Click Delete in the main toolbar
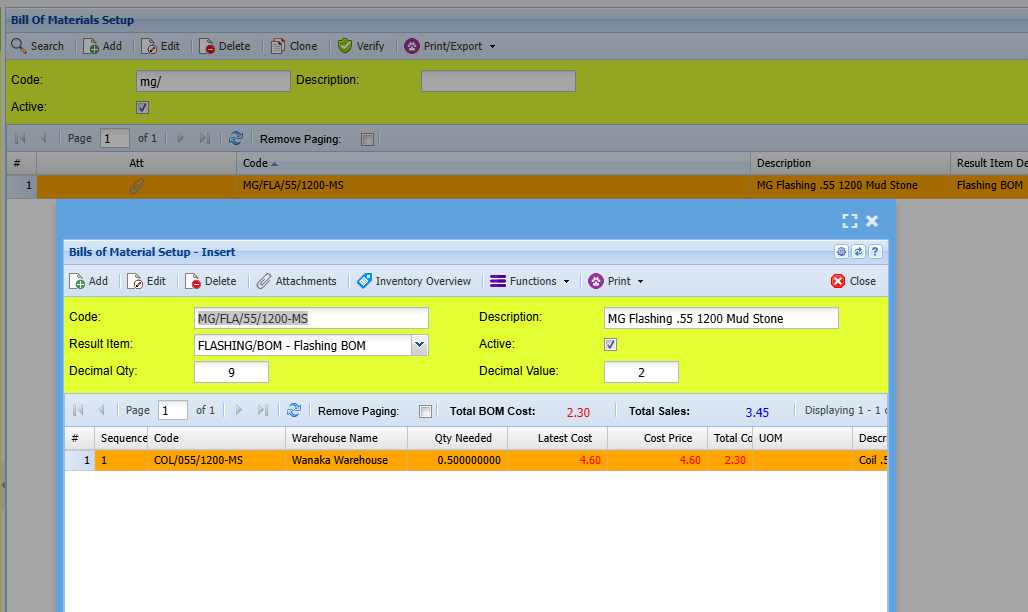The height and width of the screenshot is (612, 1028). (224, 46)
